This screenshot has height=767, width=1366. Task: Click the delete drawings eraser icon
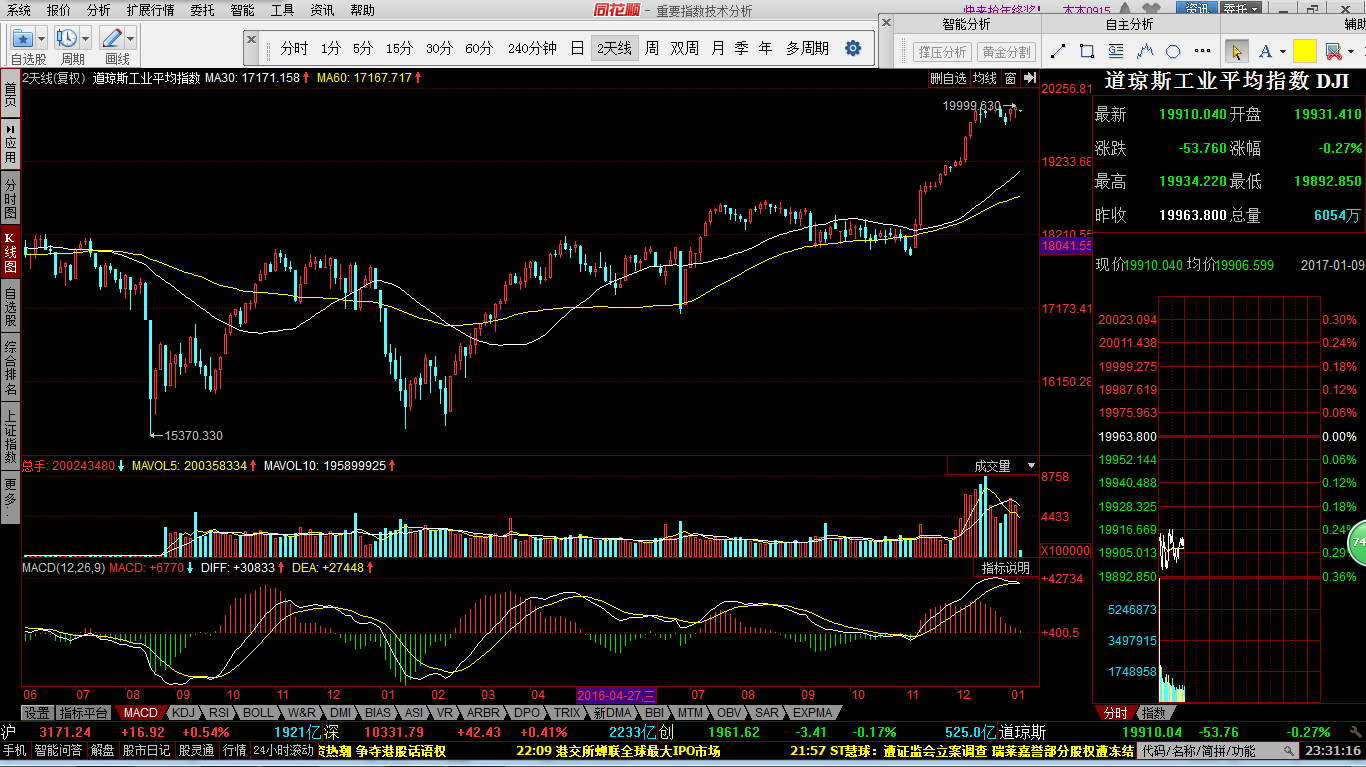click(x=1332, y=51)
